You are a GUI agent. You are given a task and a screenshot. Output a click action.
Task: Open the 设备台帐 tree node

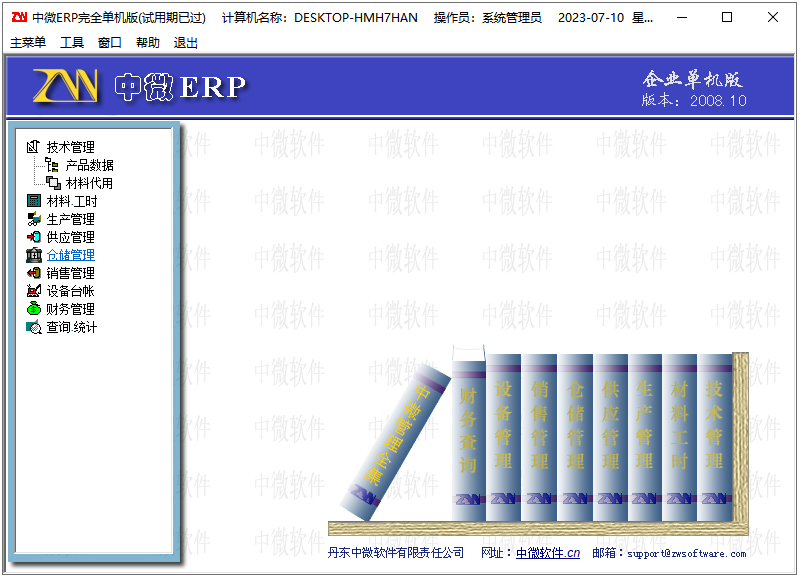click(x=70, y=291)
